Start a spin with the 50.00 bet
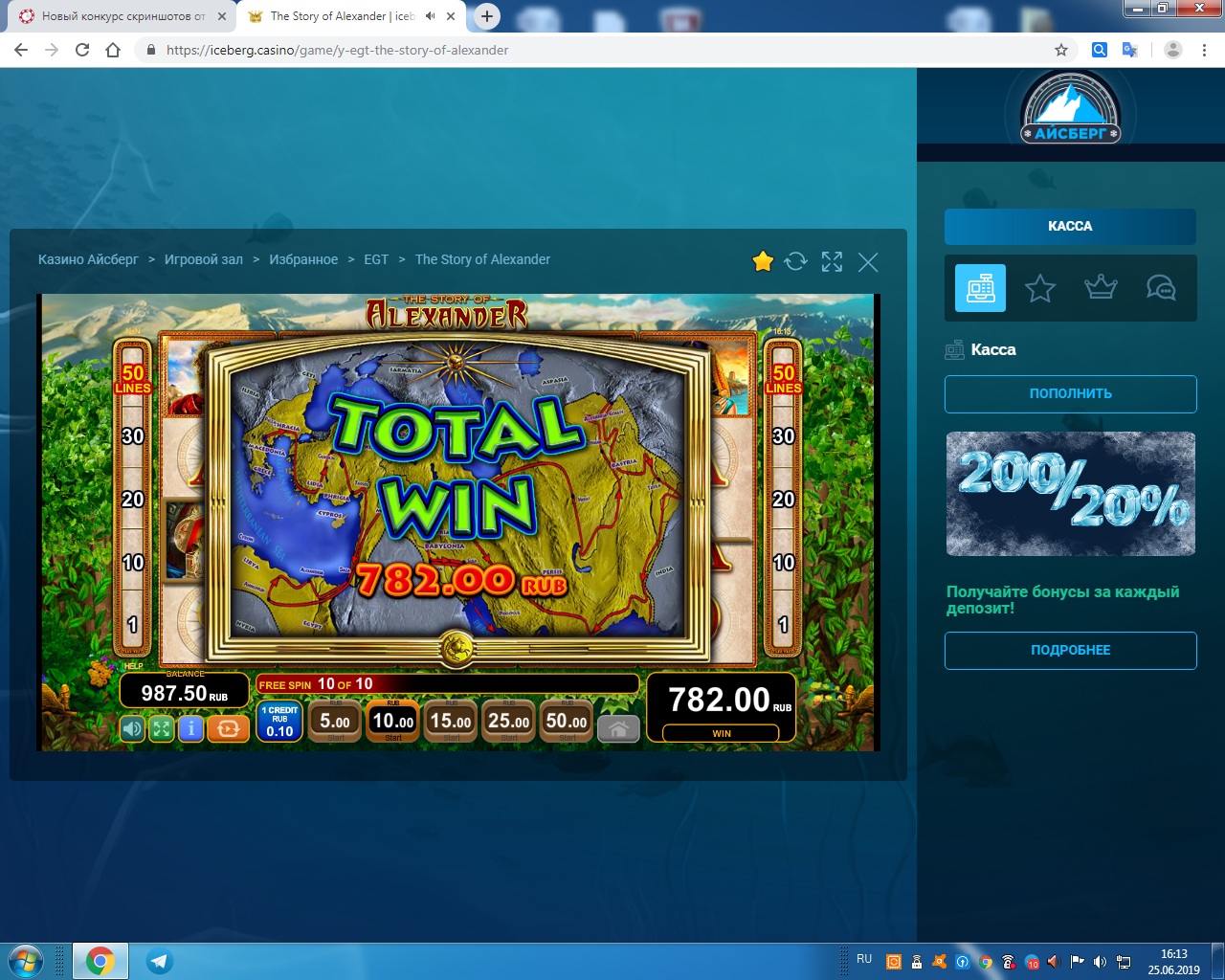The height and width of the screenshot is (980, 1225). pyautogui.click(x=567, y=722)
